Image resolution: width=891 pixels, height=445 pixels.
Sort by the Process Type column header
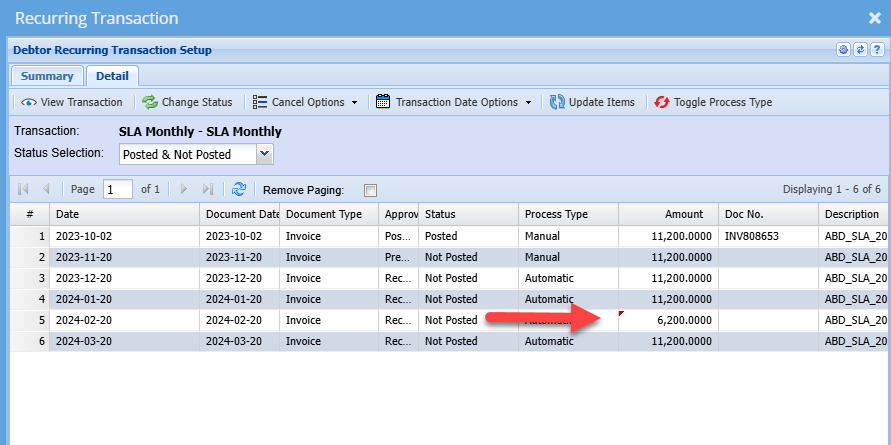click(x=567, y=214)
